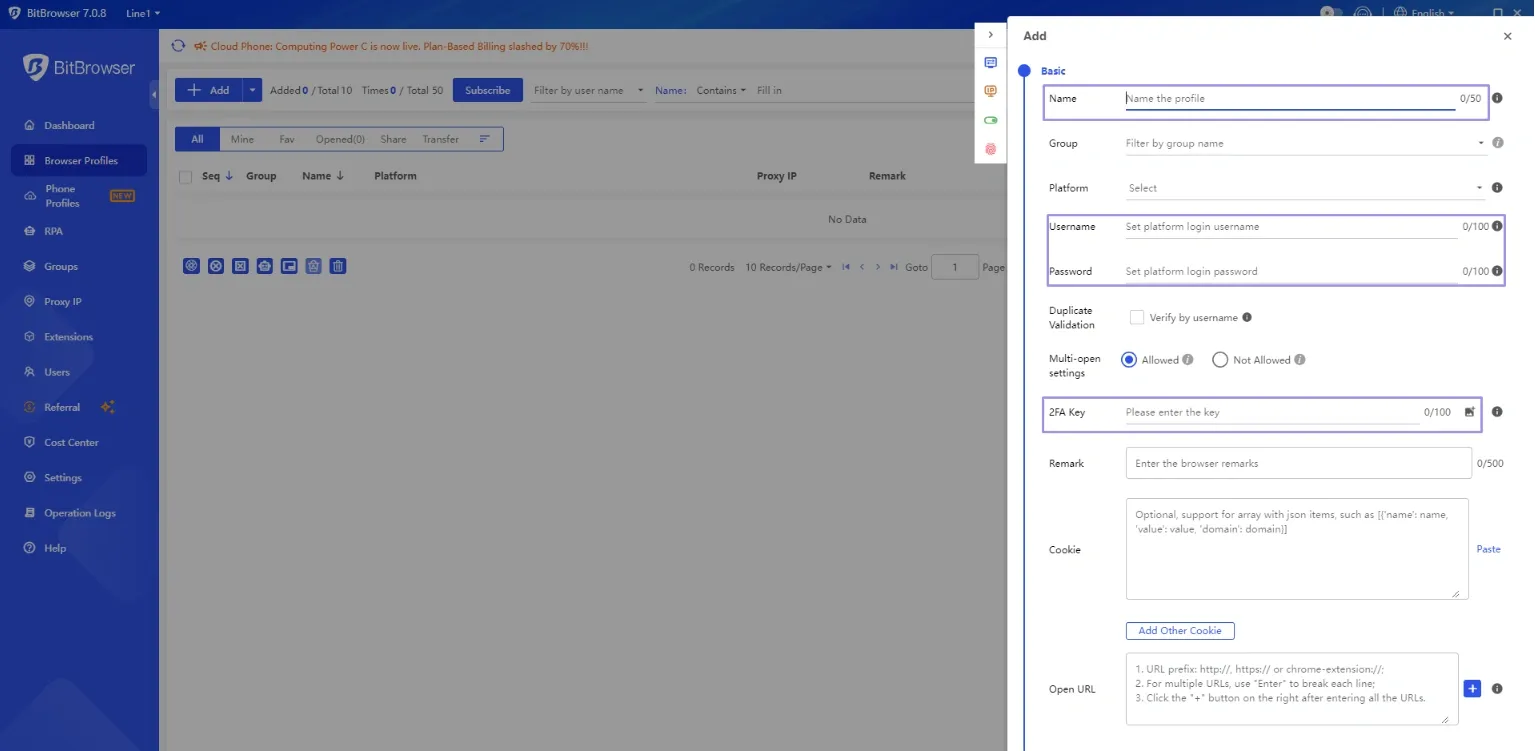Click the info icon next to Name field

[1497, 99]
